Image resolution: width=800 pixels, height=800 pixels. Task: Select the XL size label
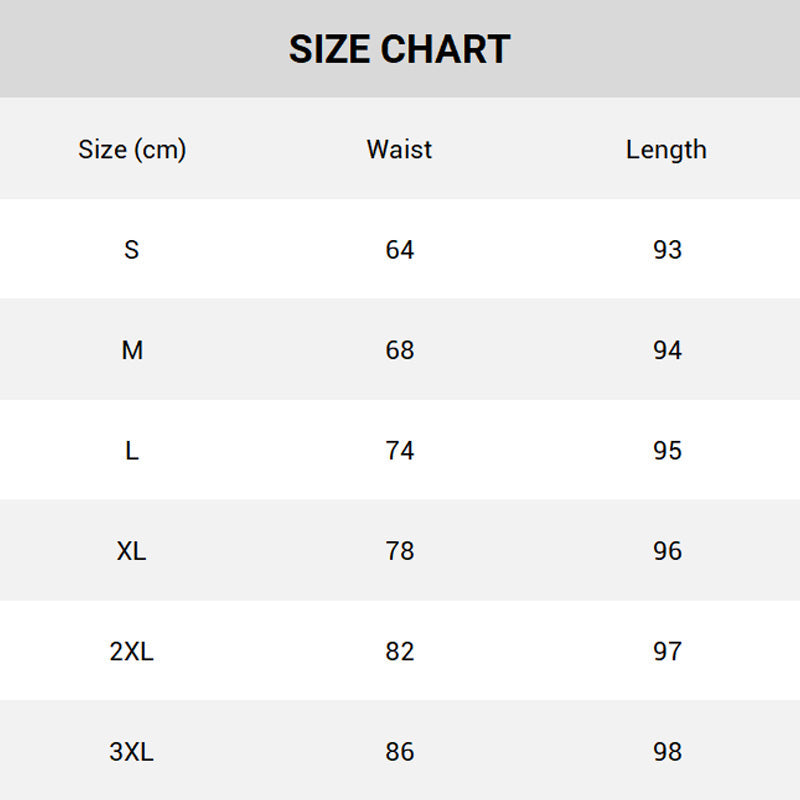pyautogui.click(x=132, y=551)
